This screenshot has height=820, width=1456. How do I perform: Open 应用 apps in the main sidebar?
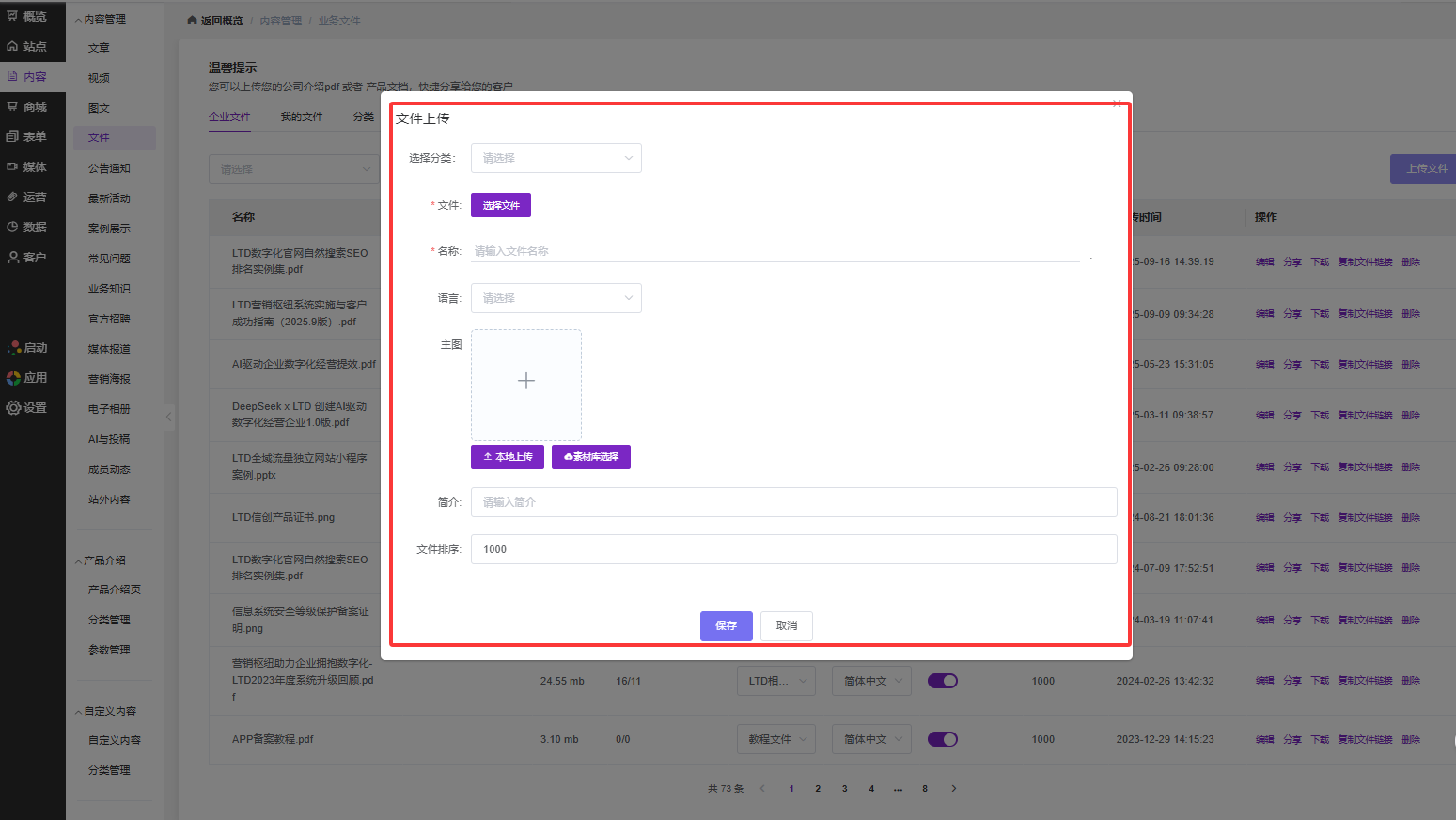[27, 378]
